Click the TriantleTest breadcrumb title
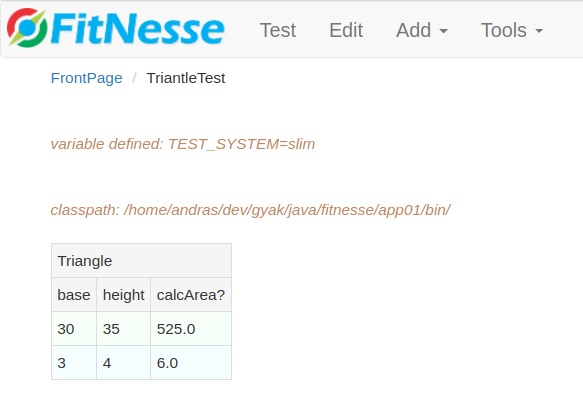This screenshot has height=403, width=583. coord(186,78)
